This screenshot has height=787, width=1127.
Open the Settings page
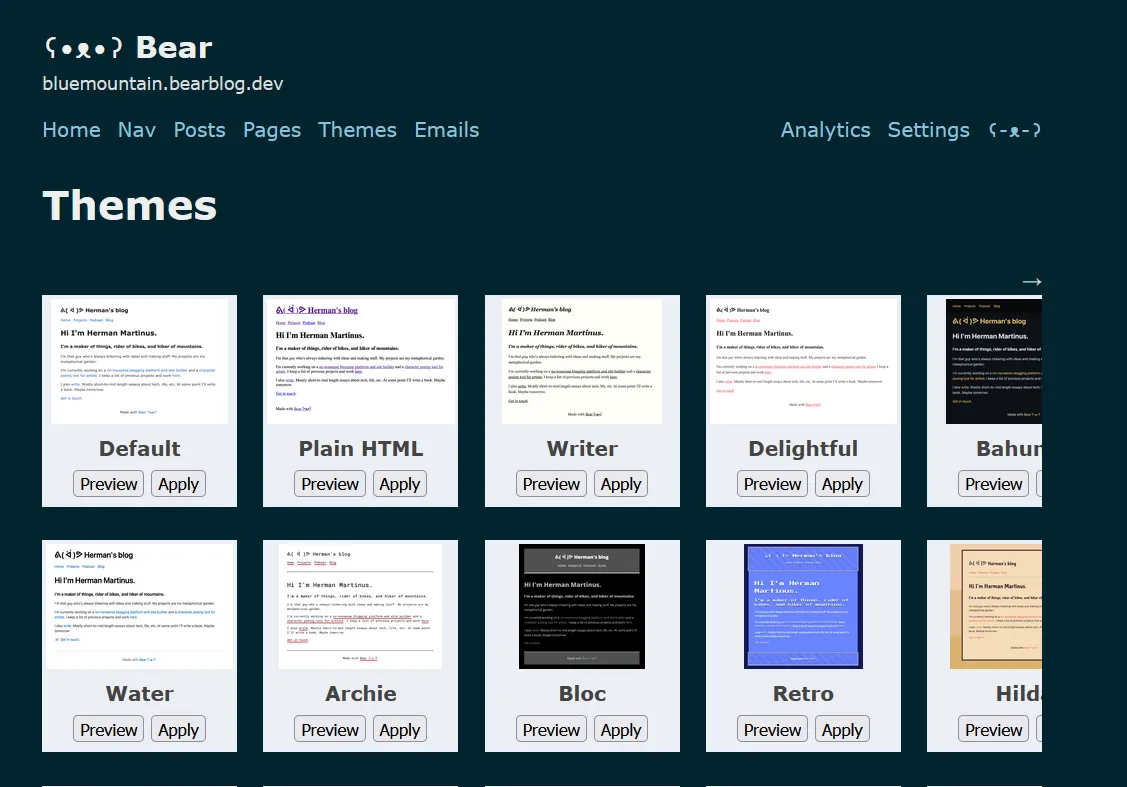pos(928,130)
